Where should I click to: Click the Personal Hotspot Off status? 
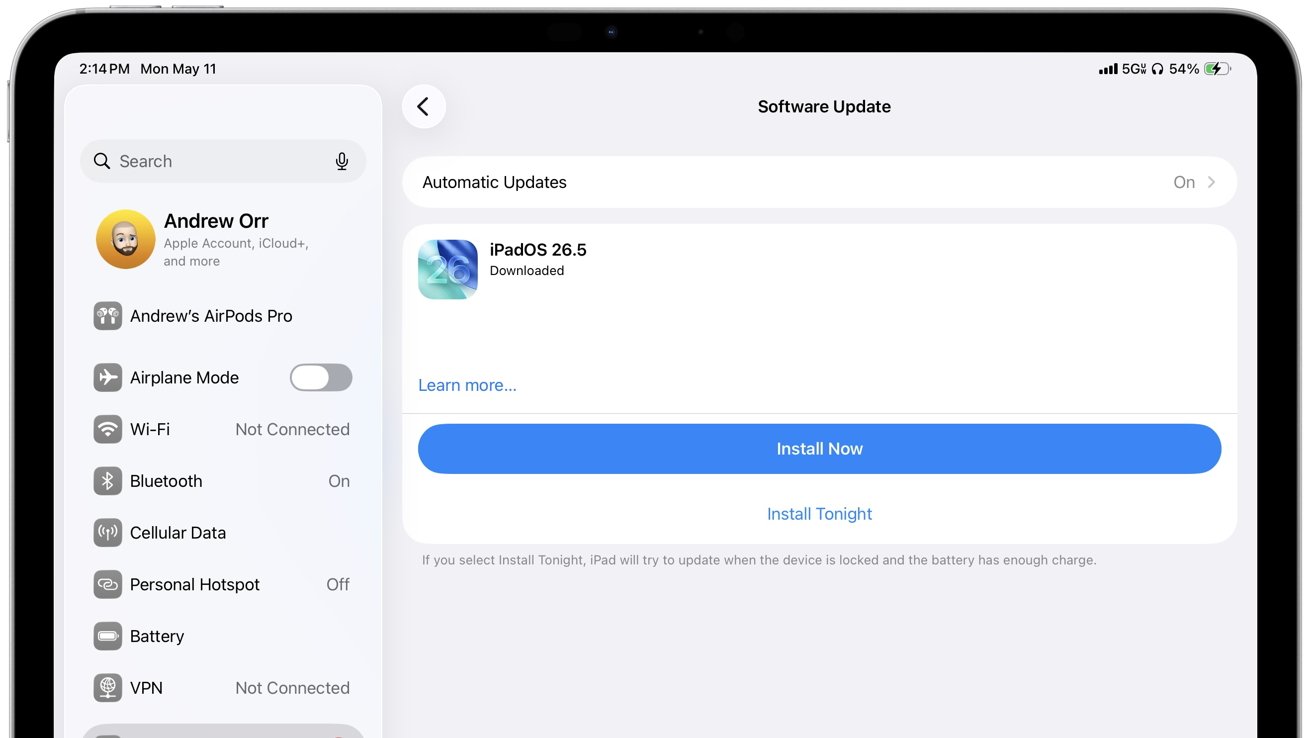tap(338, 585)
